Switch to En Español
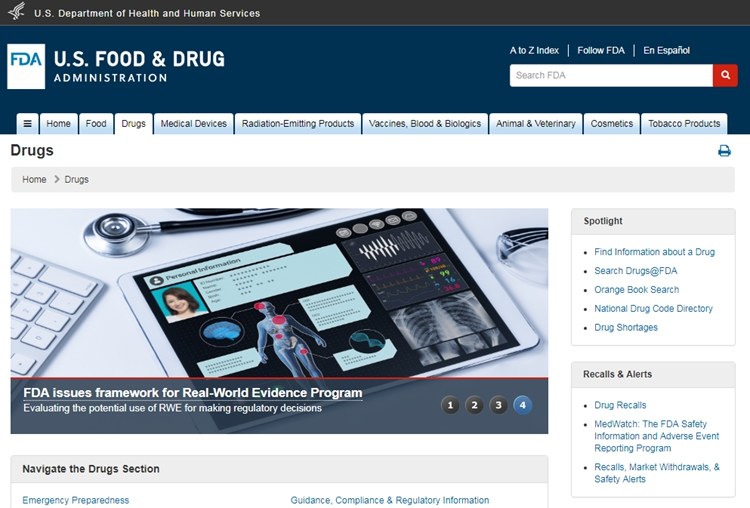The width and height of the screenshot is (750, 508). pyautogui.click(x=666, y=50)
